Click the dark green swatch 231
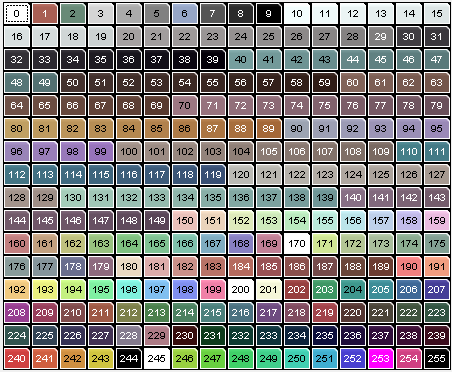Screen dimensions: 452x372 pyautogui.click(x=213, y=335)
